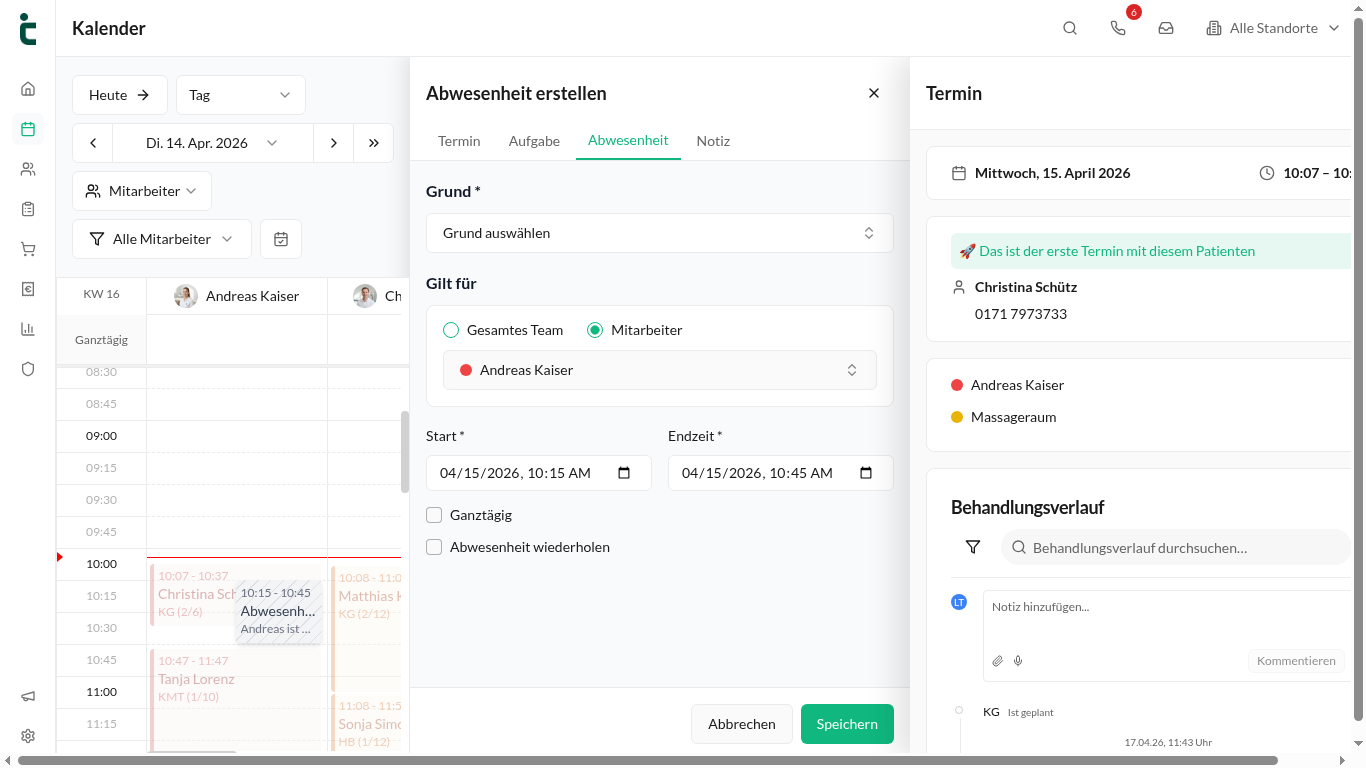Click the Heute button

click(120, 95)
